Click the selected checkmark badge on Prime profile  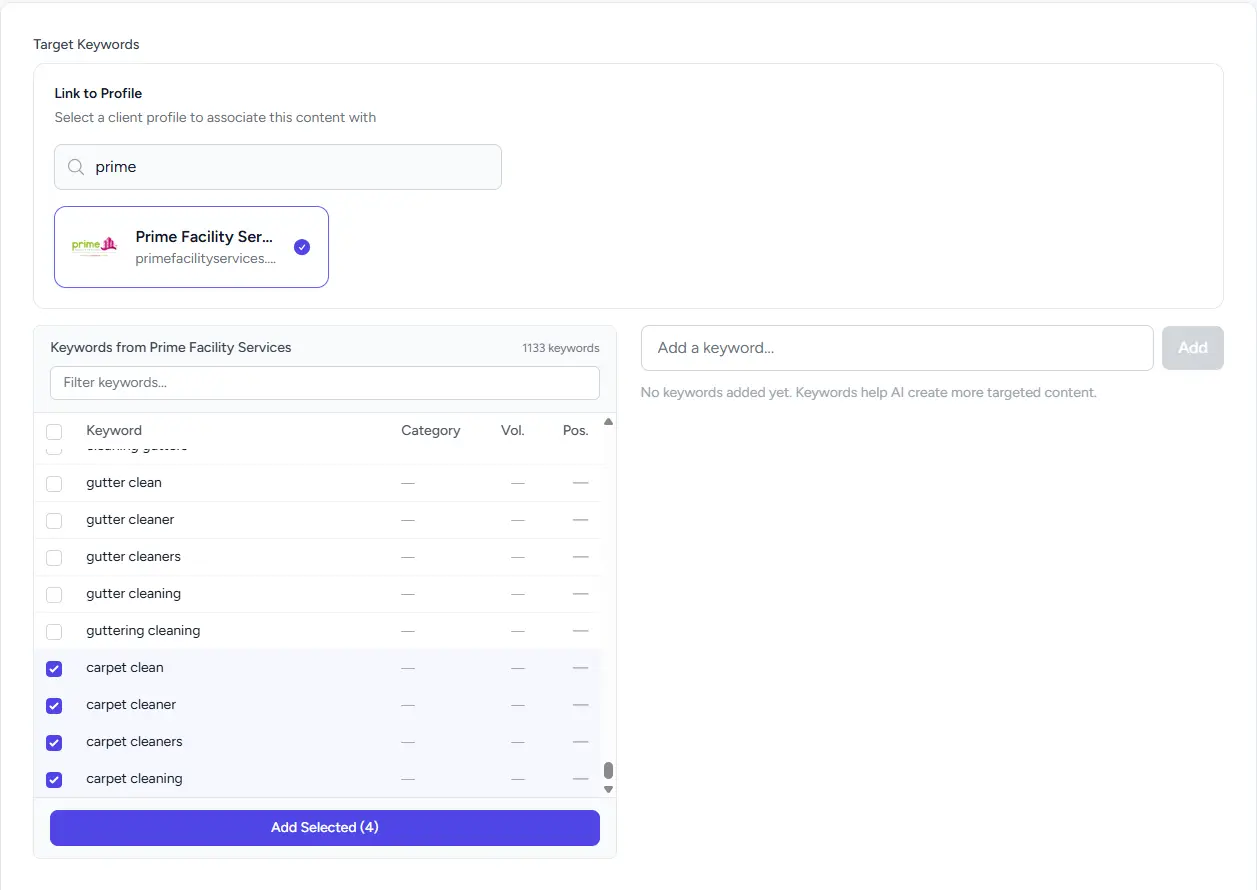click(302, 247)
